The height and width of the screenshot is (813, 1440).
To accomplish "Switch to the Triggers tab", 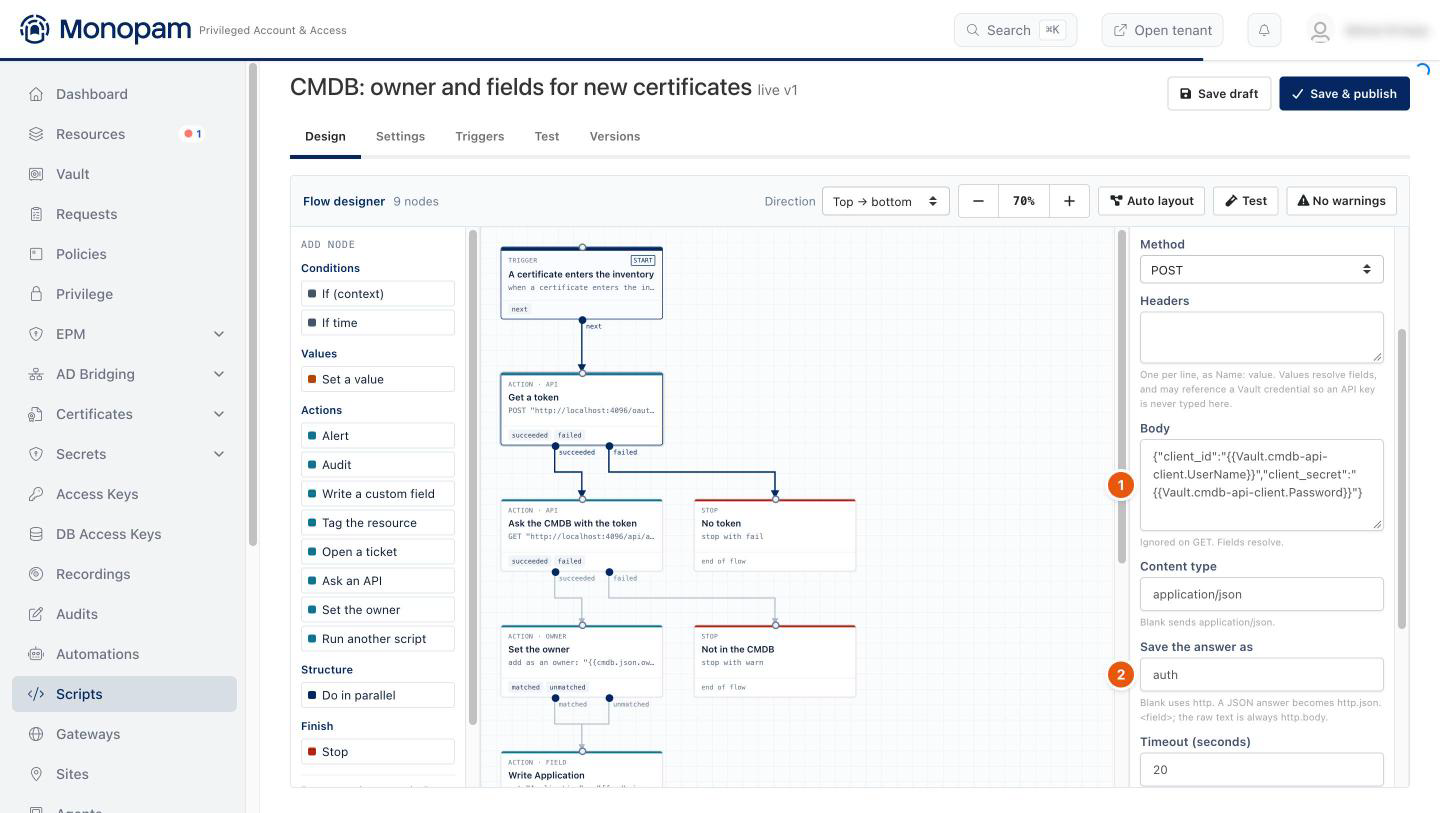I will pos(479,136).
